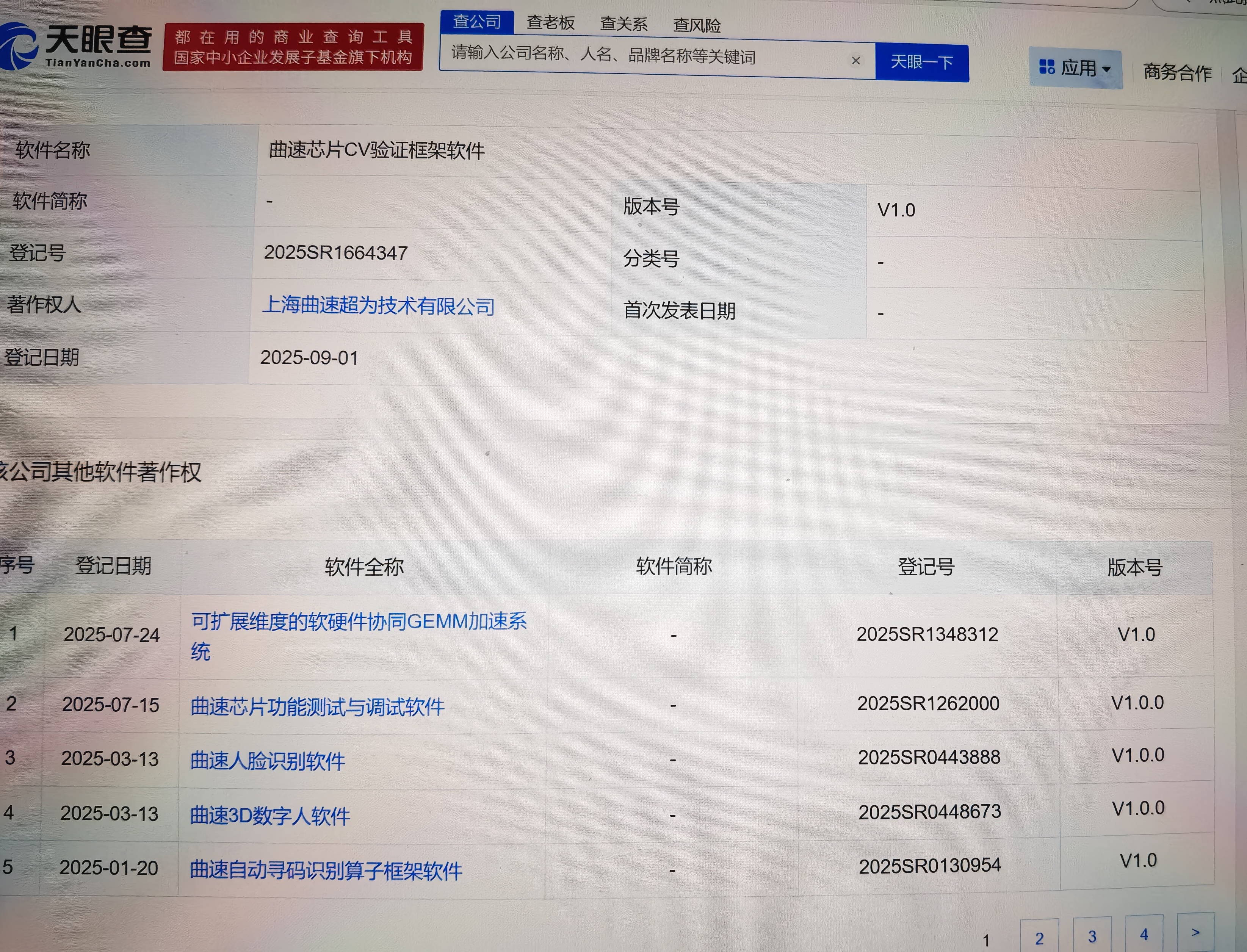1247x952 pixels.
Task: Open 曲速人脸识别软件 link
Action: point(267,761)
